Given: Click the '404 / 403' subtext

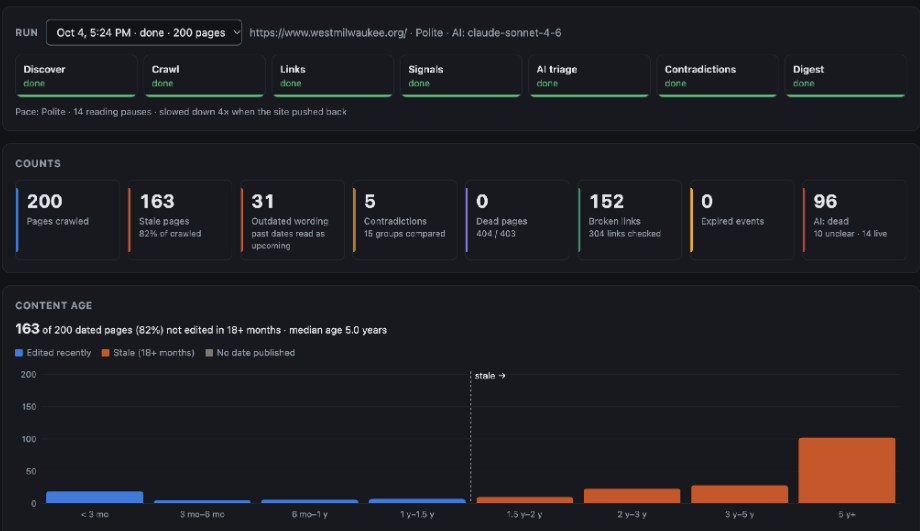Looking at the screenshot, I should (x=496, y=234).
